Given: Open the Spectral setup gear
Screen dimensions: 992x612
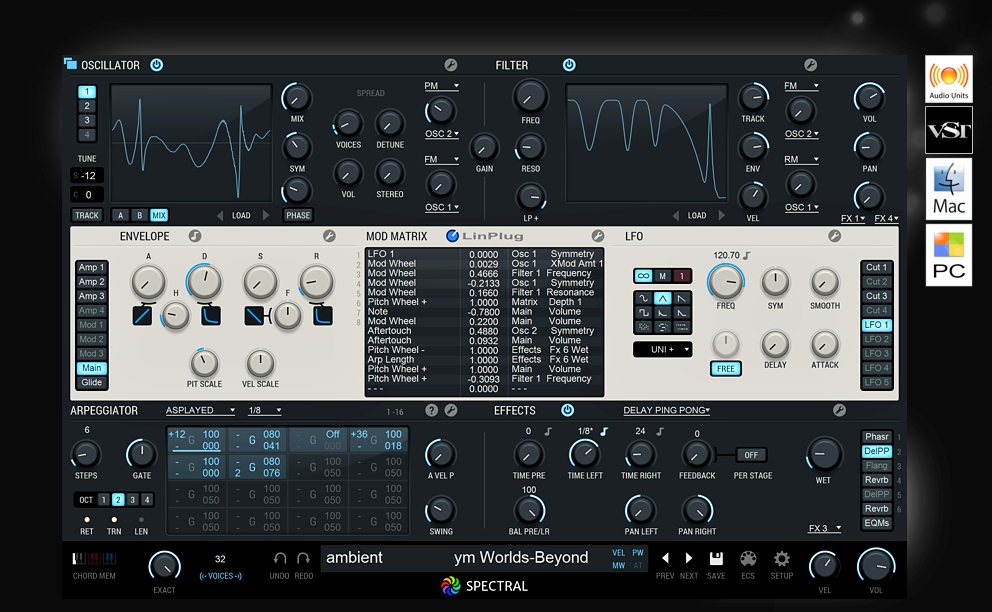Looking at the screenshot, I should (x=781, y=560).
